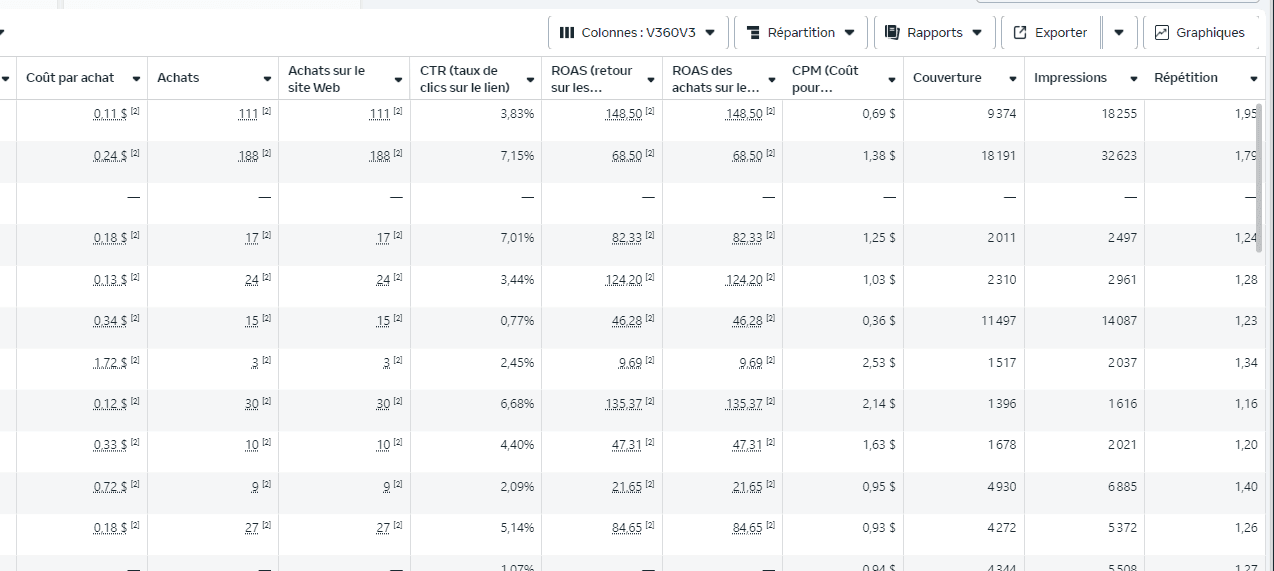The image size is (1274, 571).
Task: Open the Graphiques panel
Action: tap(1200, 32)
